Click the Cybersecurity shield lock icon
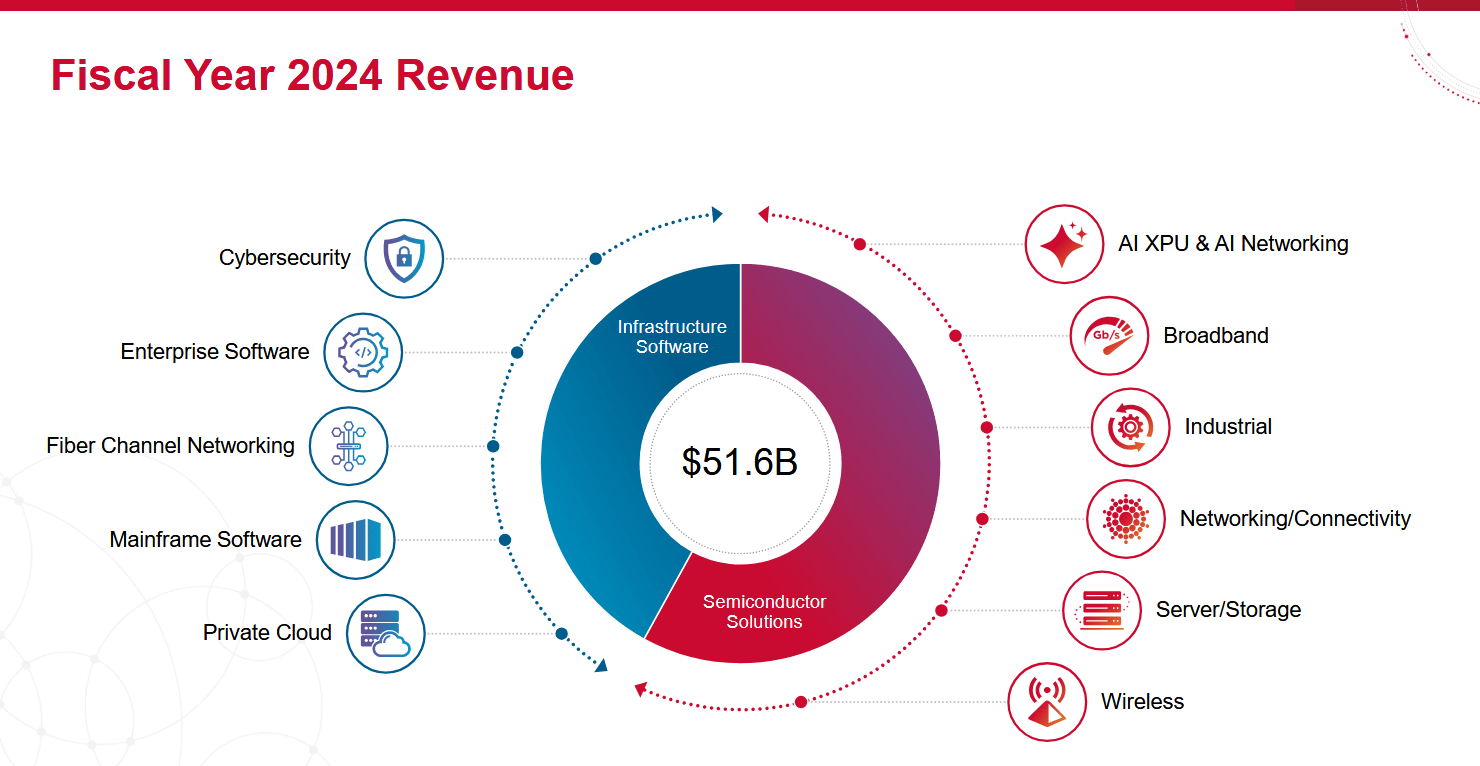Viewport: 1480px width, 766px height. coord(403,258)
